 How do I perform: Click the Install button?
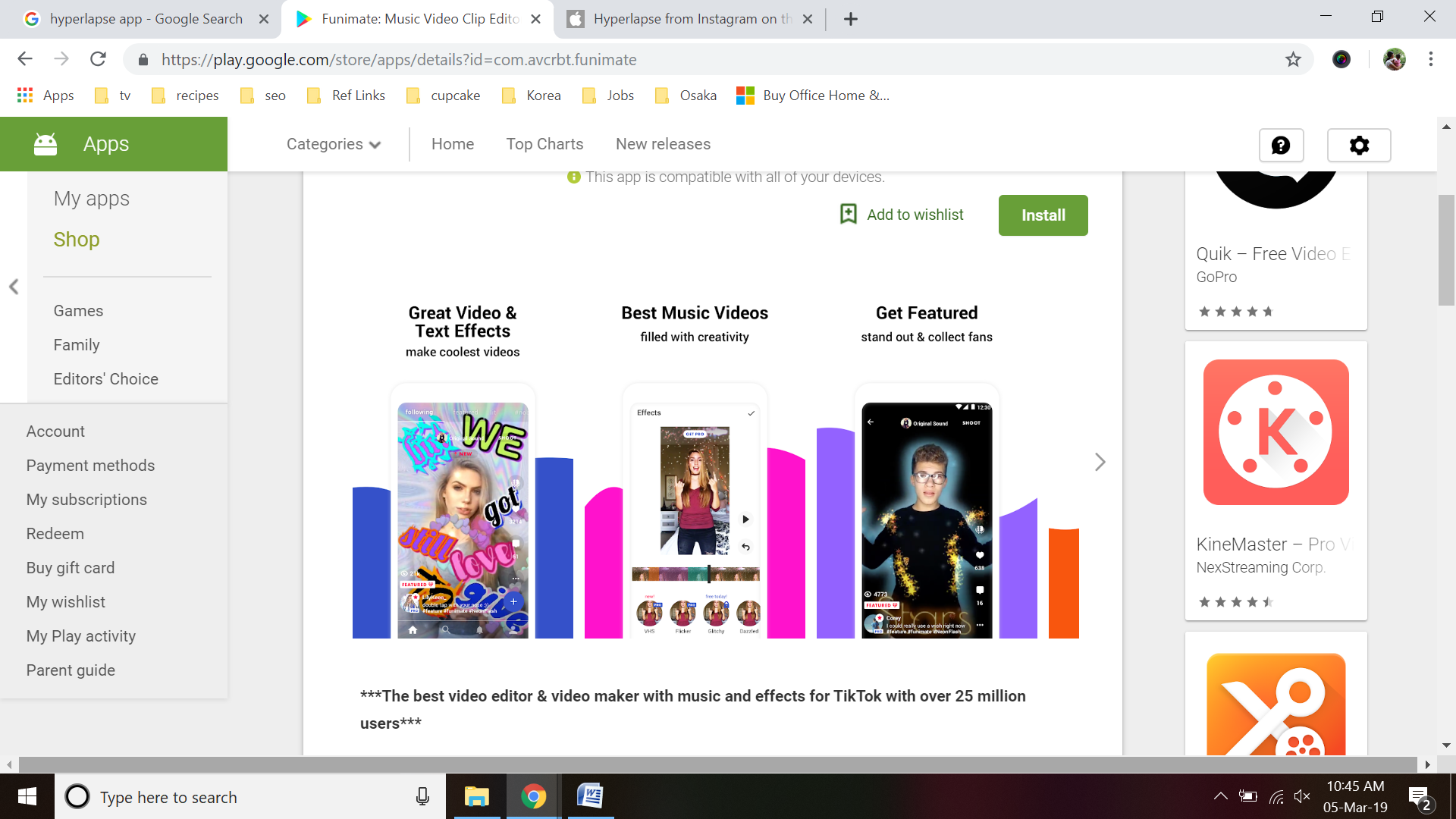pos(1043,215)
